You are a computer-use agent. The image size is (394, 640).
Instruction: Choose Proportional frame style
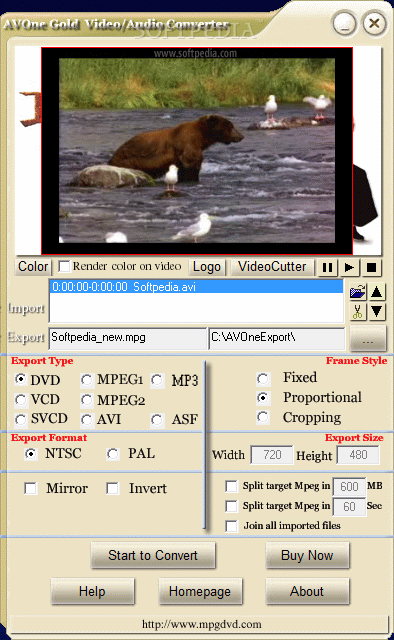pos(263,398)
